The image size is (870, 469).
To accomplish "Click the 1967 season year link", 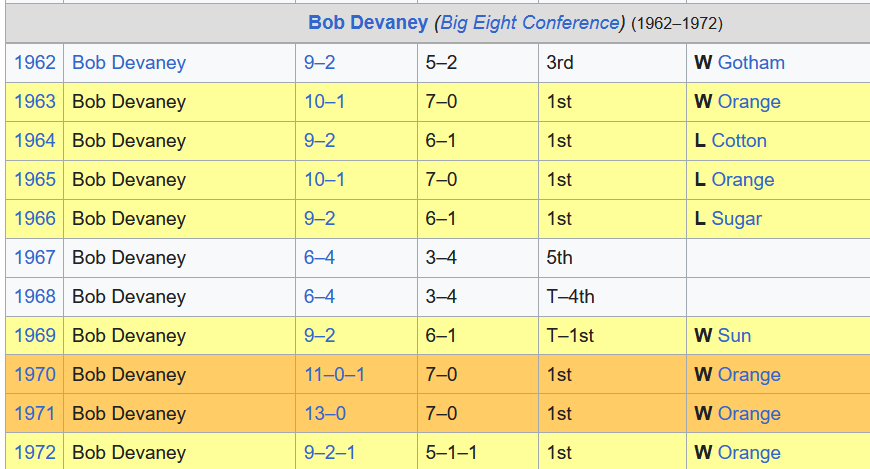I will pyautogui.click(x=35, y=258).
